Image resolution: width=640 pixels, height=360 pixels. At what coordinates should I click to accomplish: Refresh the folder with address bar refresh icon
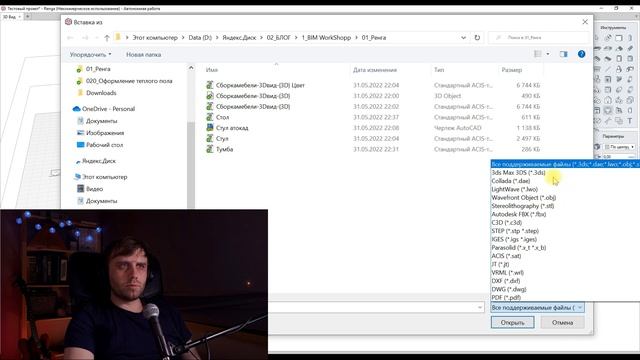(477, 38)
